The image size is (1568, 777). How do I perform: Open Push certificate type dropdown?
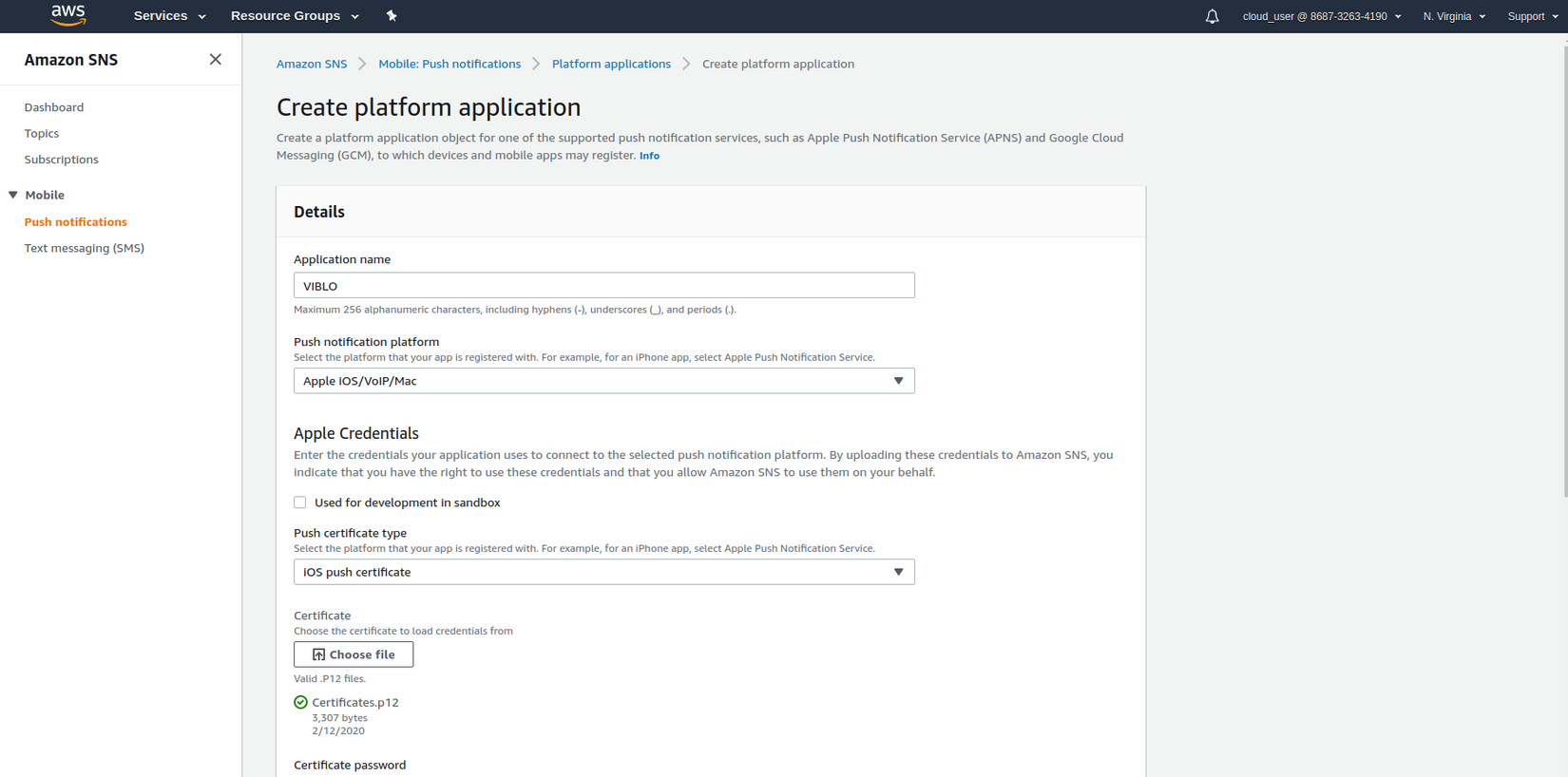(603, 572)
